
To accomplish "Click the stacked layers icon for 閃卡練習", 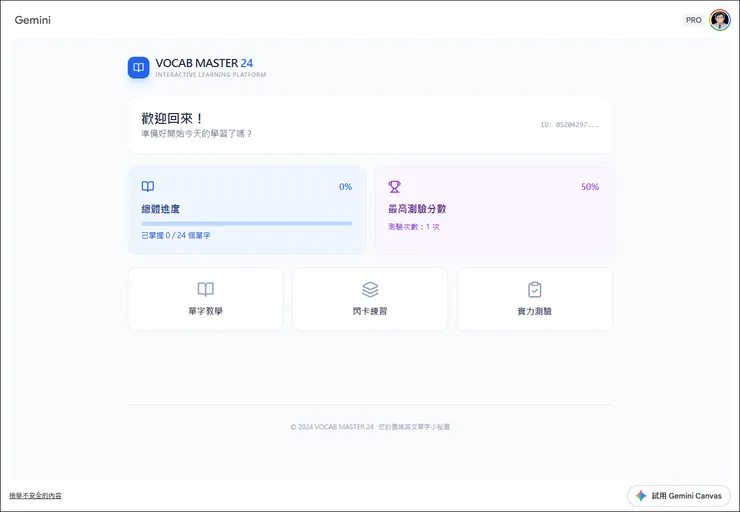I will pyautogui.click(x=370, y=289).
